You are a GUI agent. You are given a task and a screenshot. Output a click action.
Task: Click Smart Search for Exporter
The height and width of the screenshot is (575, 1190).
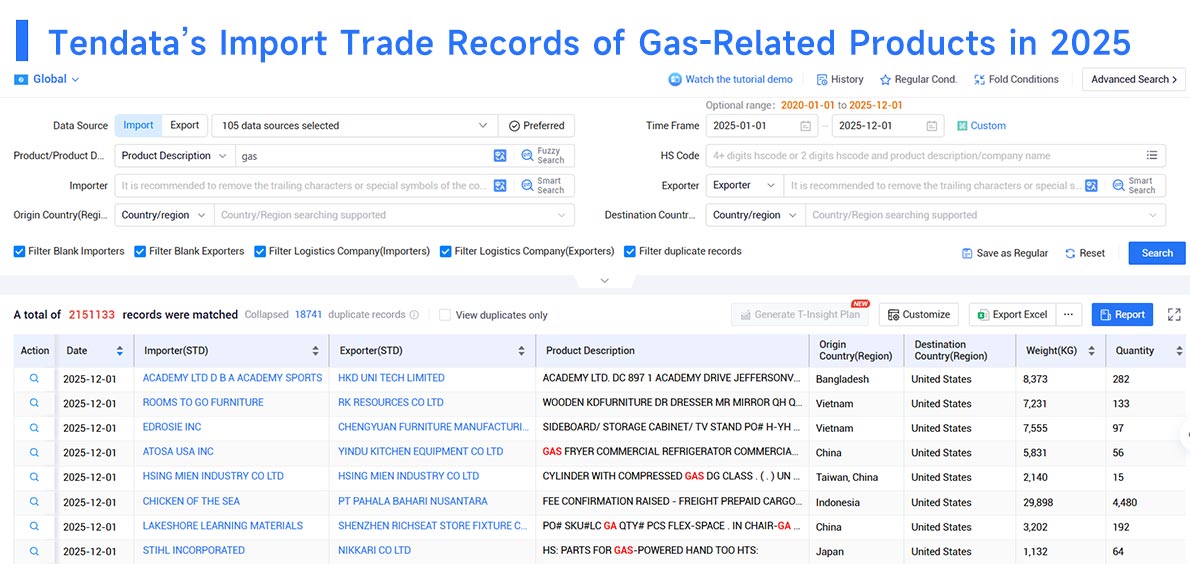[x=1135, y=185]
